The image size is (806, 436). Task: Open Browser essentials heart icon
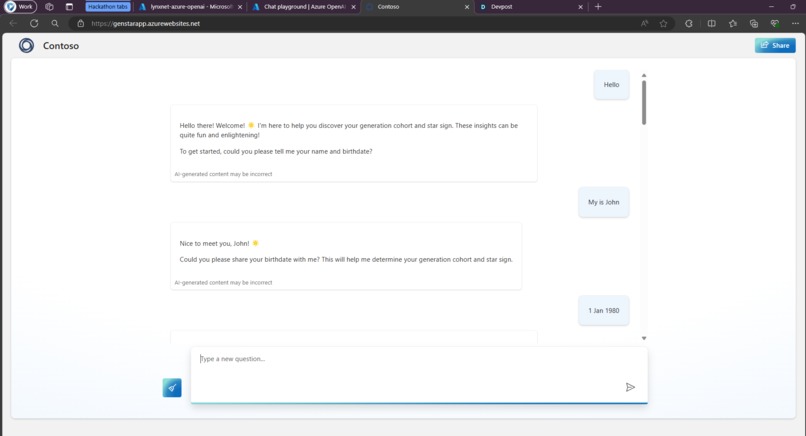775,23
